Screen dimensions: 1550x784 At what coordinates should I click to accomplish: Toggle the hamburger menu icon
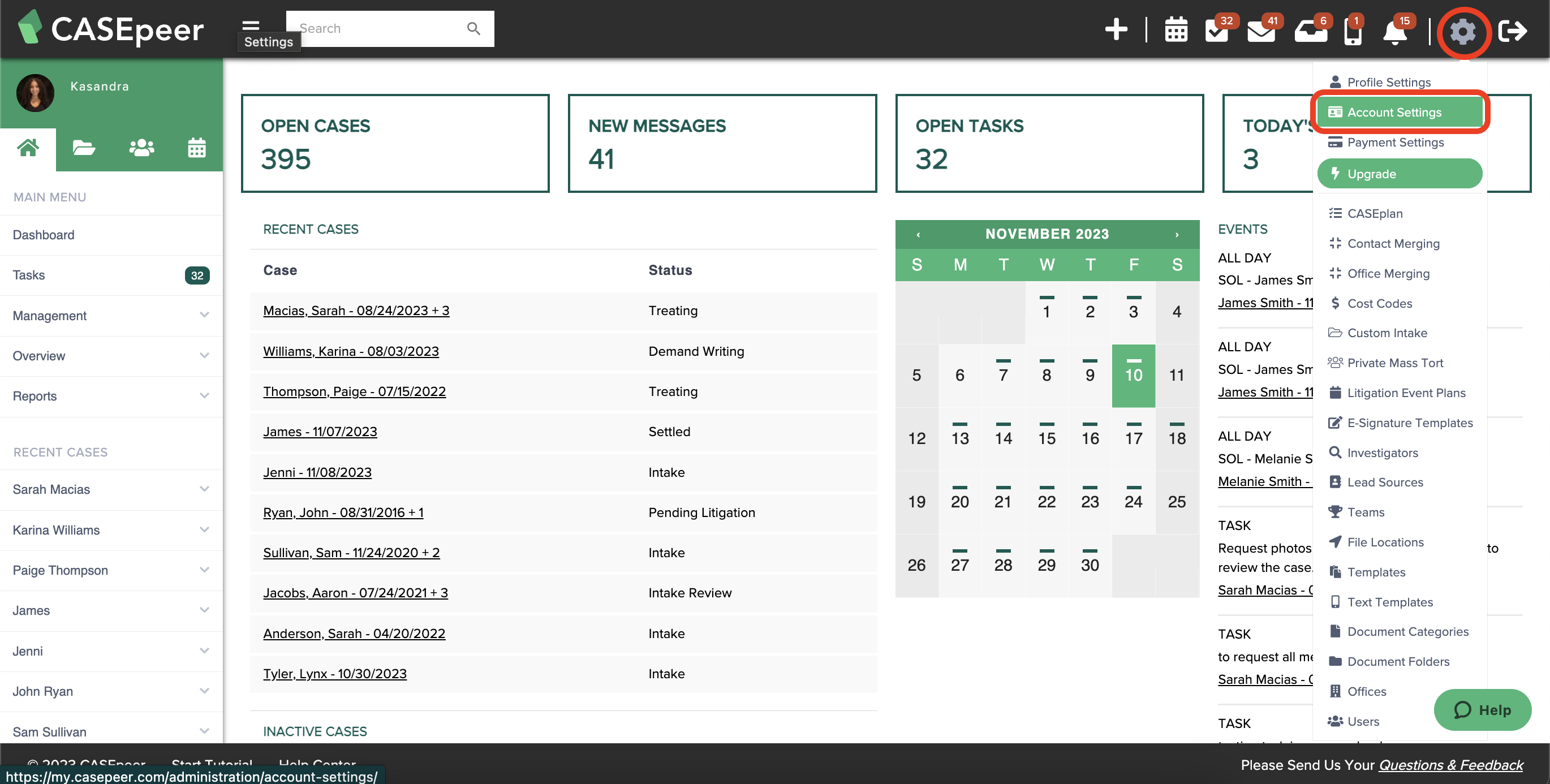pyautogui.click(x=250, y=26)
